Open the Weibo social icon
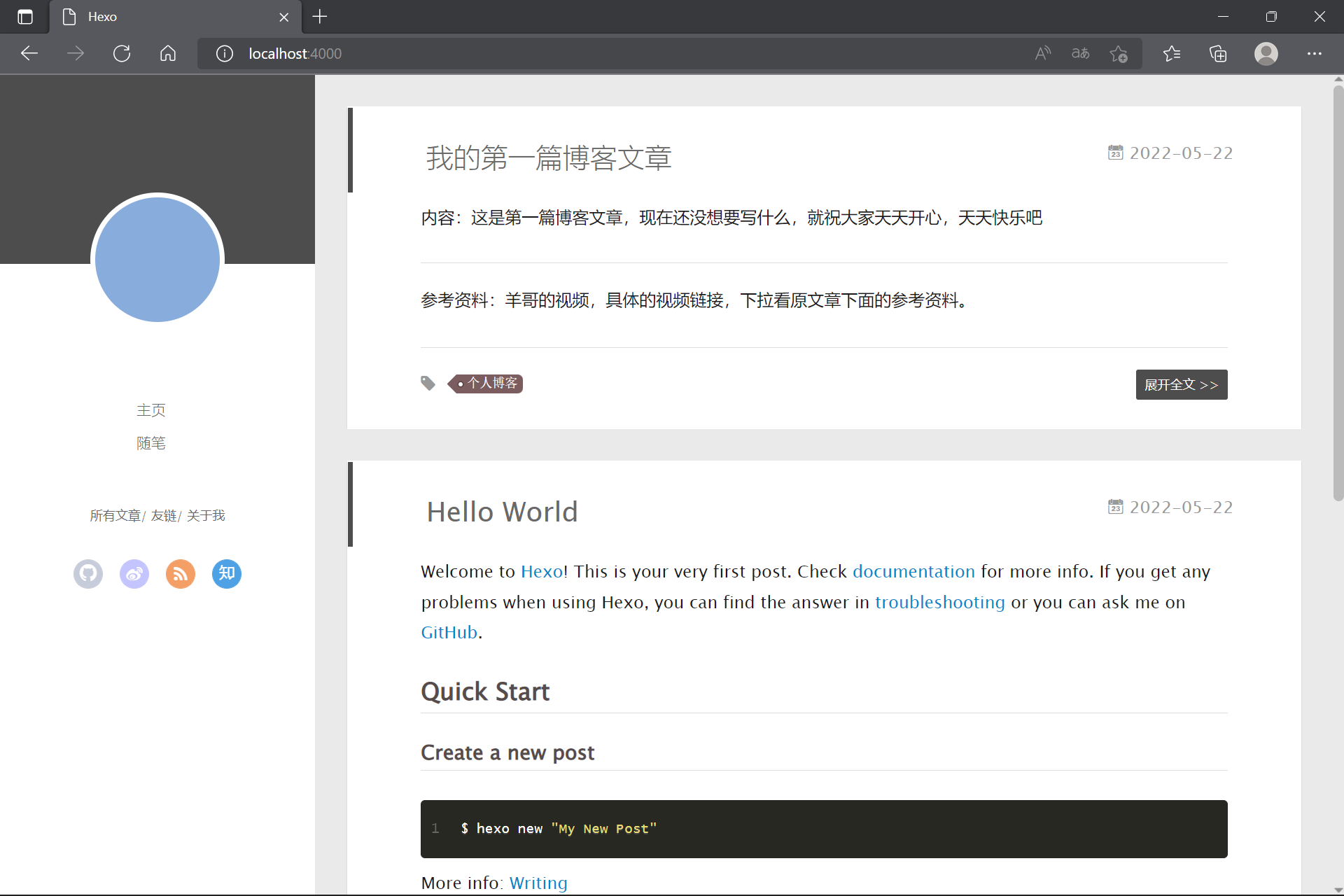Viewport: 1344px width, 896px height. 134,574
